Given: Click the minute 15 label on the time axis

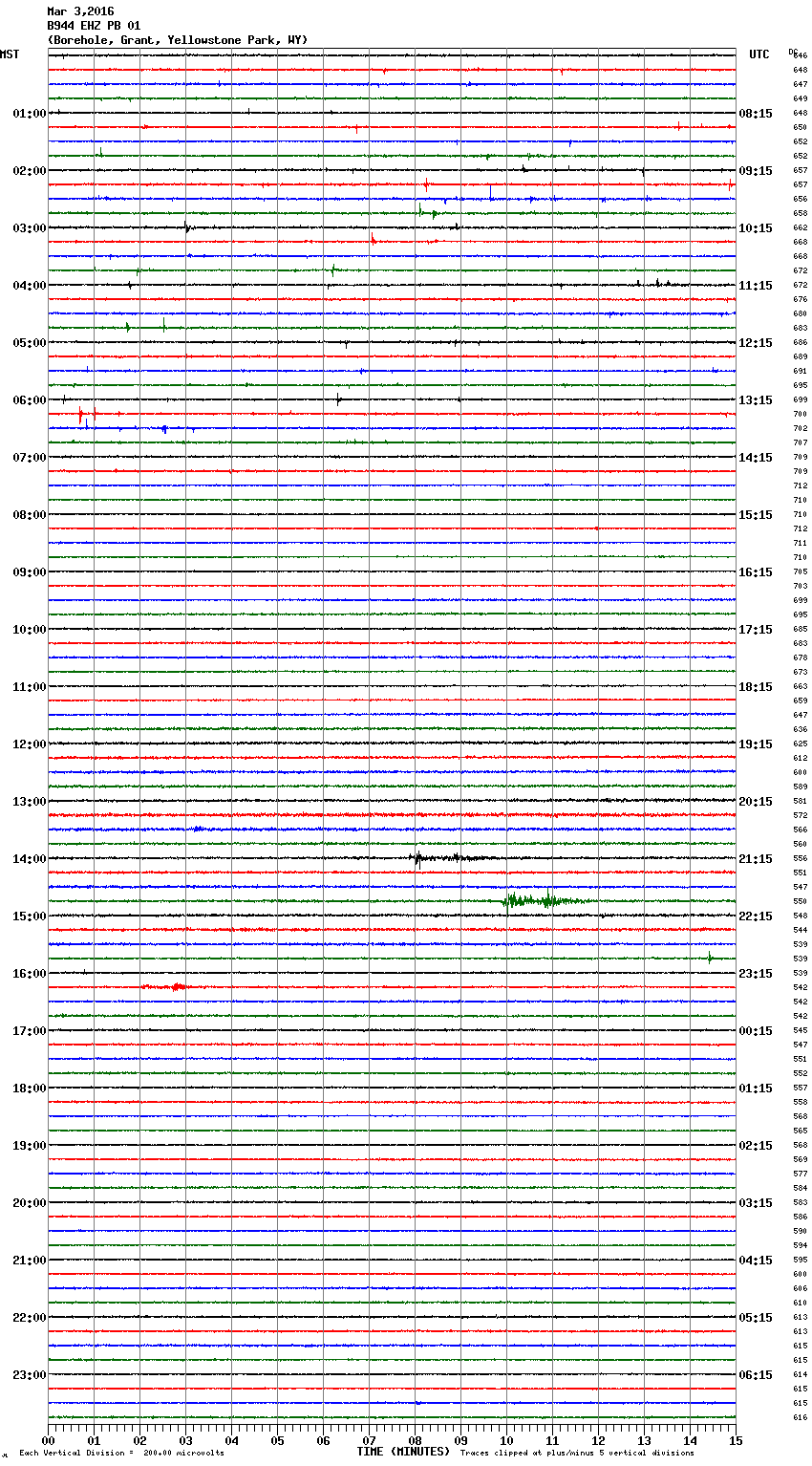Looking at the screenshot, I should point(736,1440).
